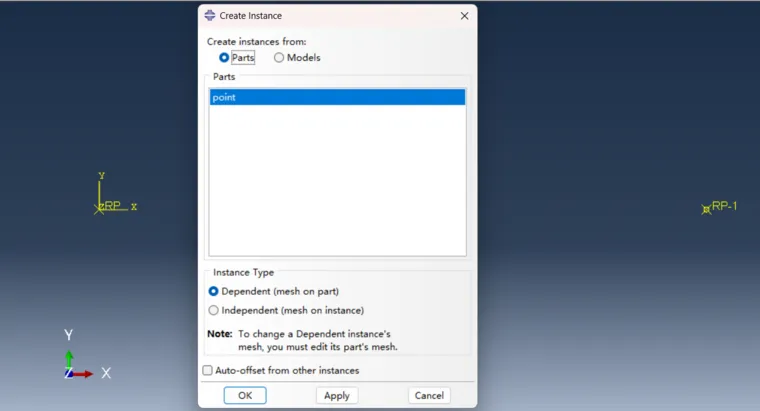The width and height of the screenshot is (760, 411).
Task: Switch instance source to Models
Action: 279,58
